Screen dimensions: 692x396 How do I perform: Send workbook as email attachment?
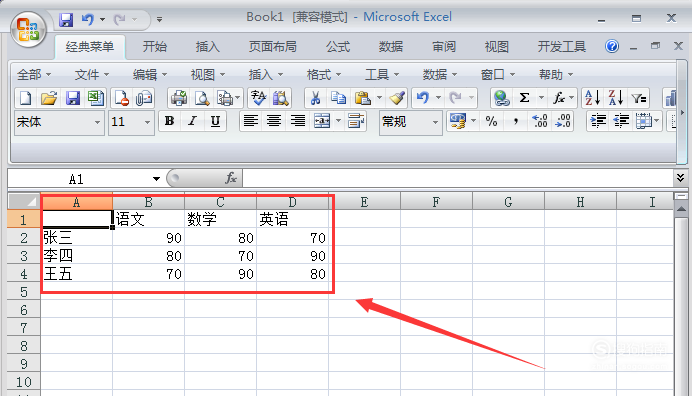pyautogui.click(x=144, y=98)
